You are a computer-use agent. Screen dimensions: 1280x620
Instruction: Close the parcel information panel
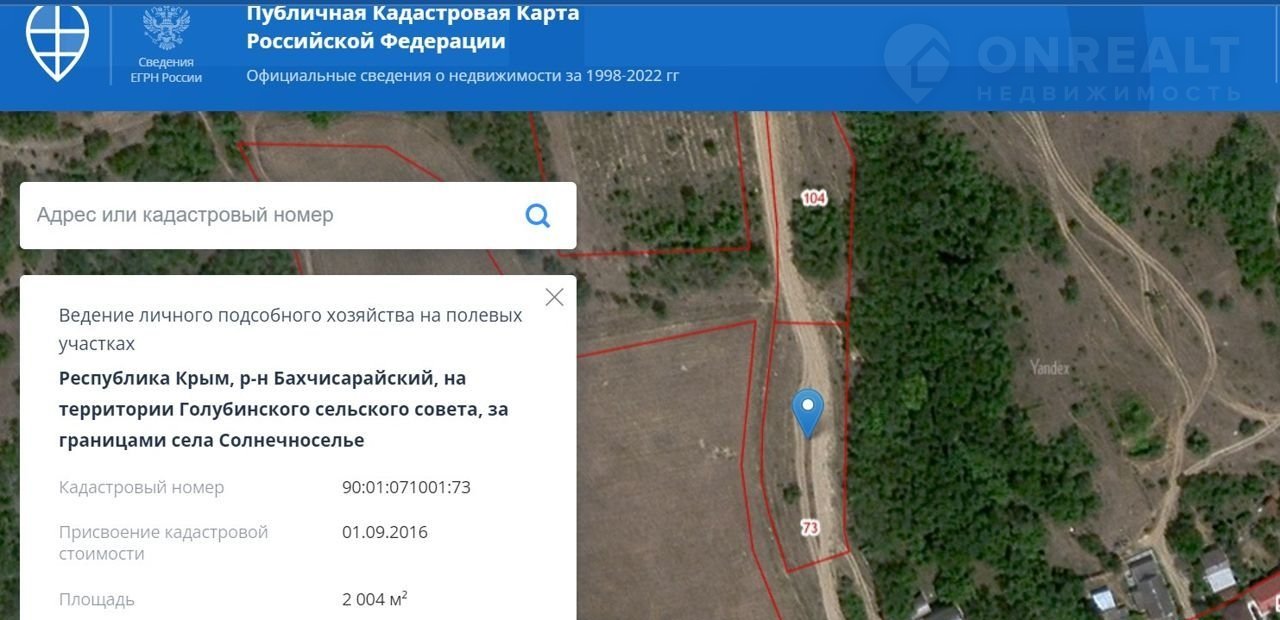[554, 297]
